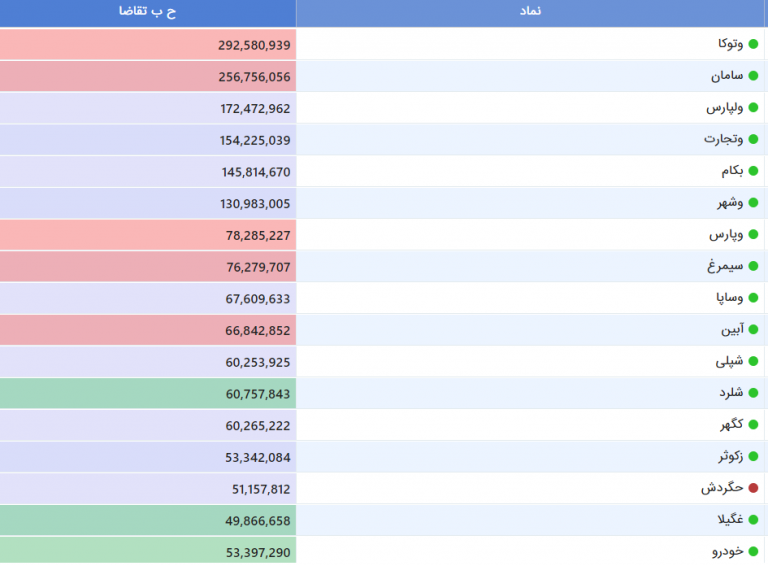Click the value 76,279,707
Screen dimensions: 768x566
click(x=258, y=267)
